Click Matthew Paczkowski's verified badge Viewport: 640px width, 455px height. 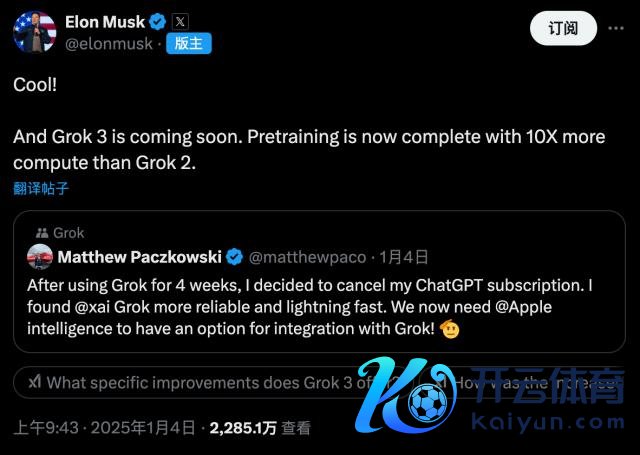234,257
